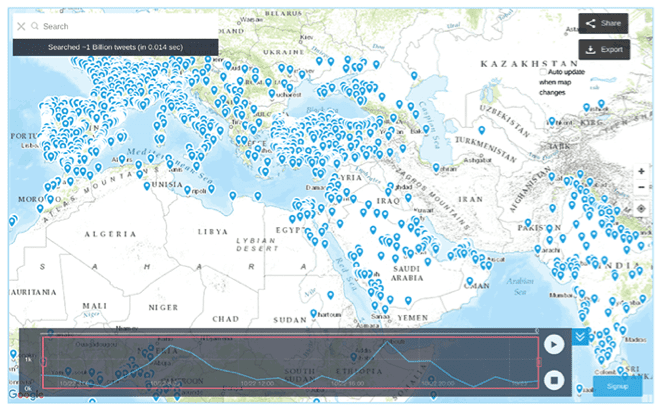The height and width of the screenshot is (410, 657).
Task: Click the magnifier icon in the search bar
Action: coord(35,26)
